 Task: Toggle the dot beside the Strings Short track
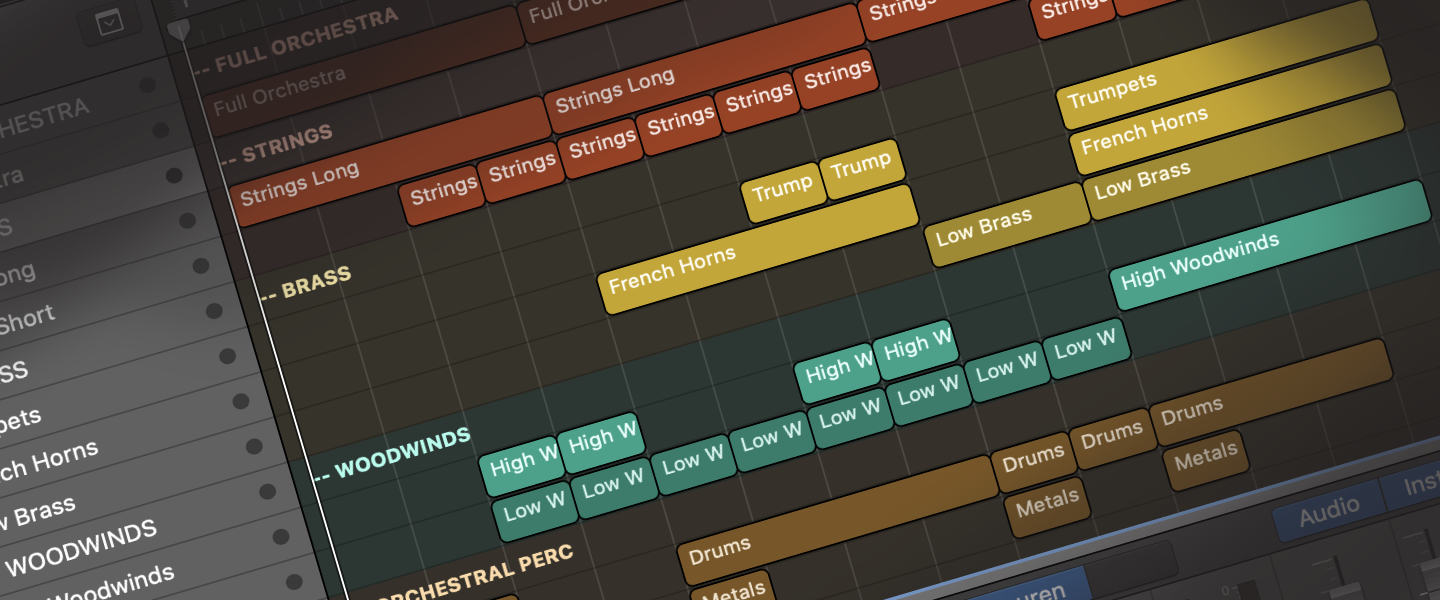213,310
